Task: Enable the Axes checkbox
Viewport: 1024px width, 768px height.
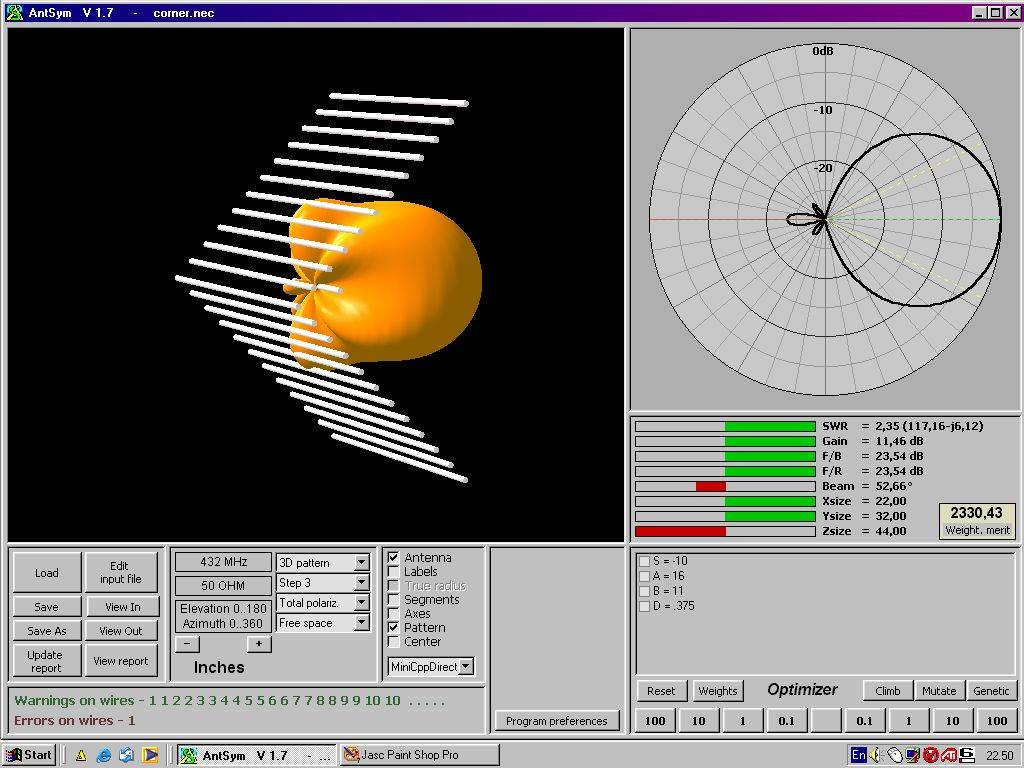Action: tap(394, 613)
